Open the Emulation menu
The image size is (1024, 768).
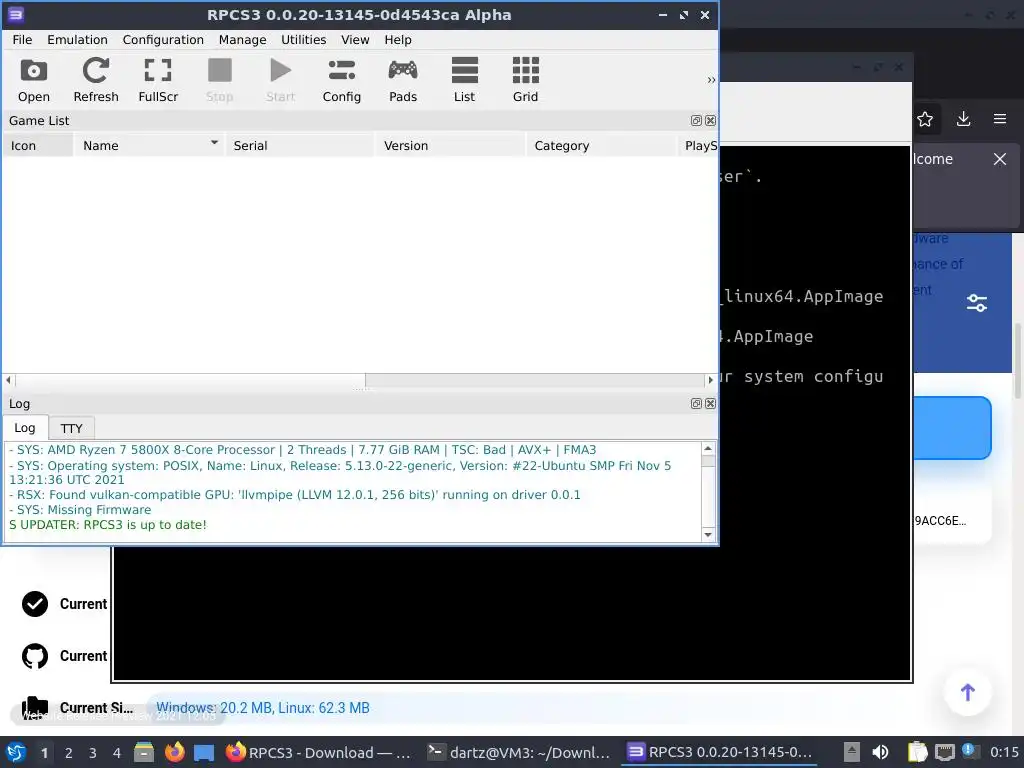click(x=77, y=40)
